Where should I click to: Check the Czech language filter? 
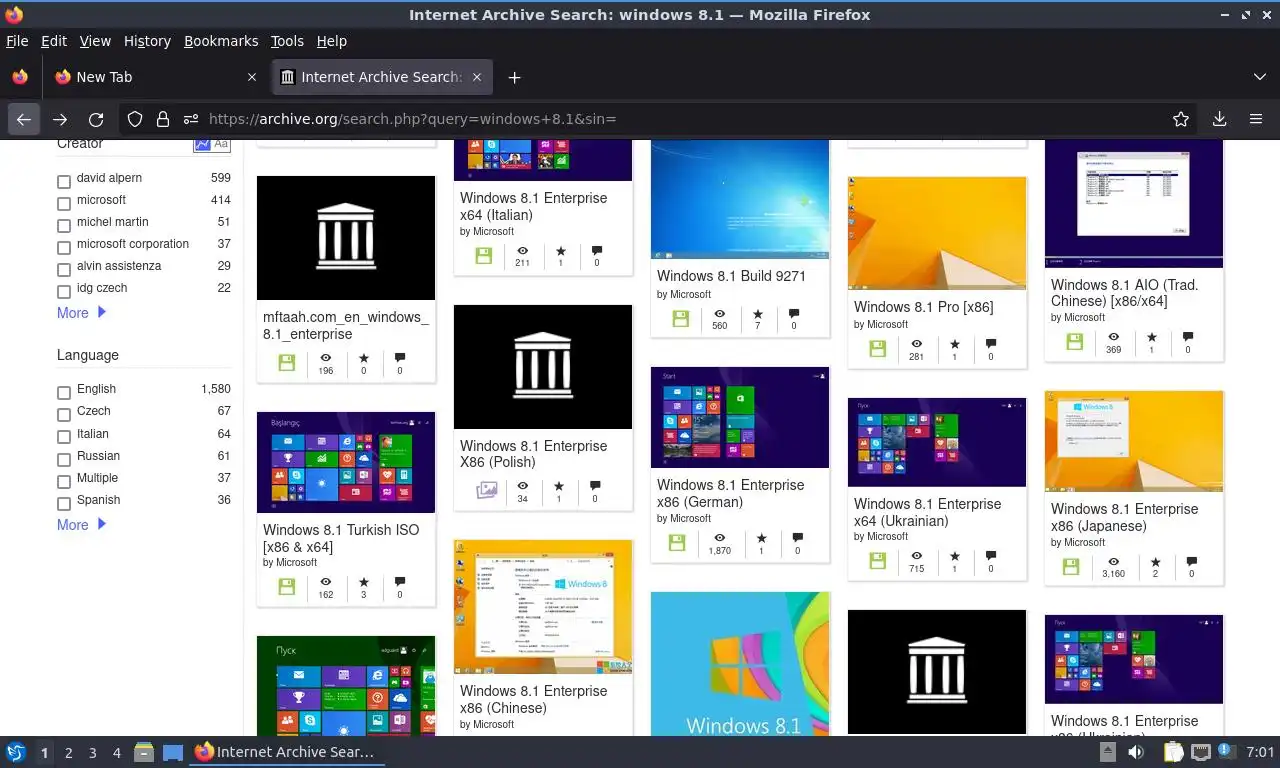(64, 415)
